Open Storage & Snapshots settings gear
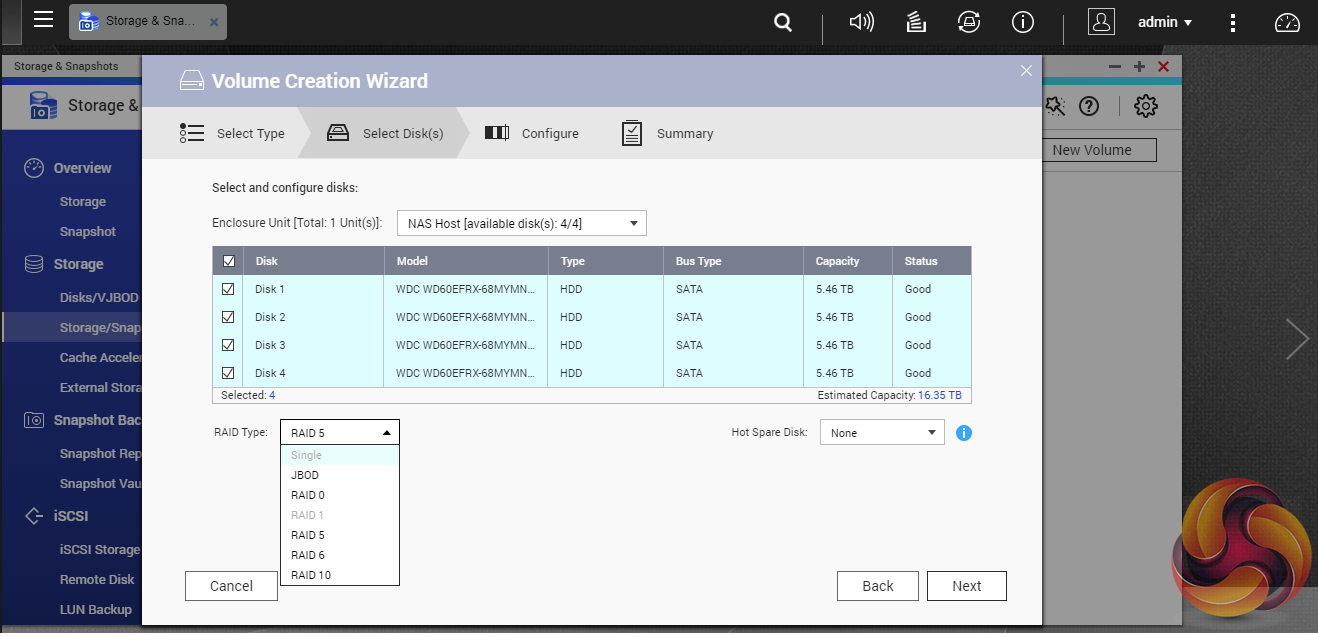Image resolution: width=1318 pixels, height=636 pixels. coord(1146,106)
